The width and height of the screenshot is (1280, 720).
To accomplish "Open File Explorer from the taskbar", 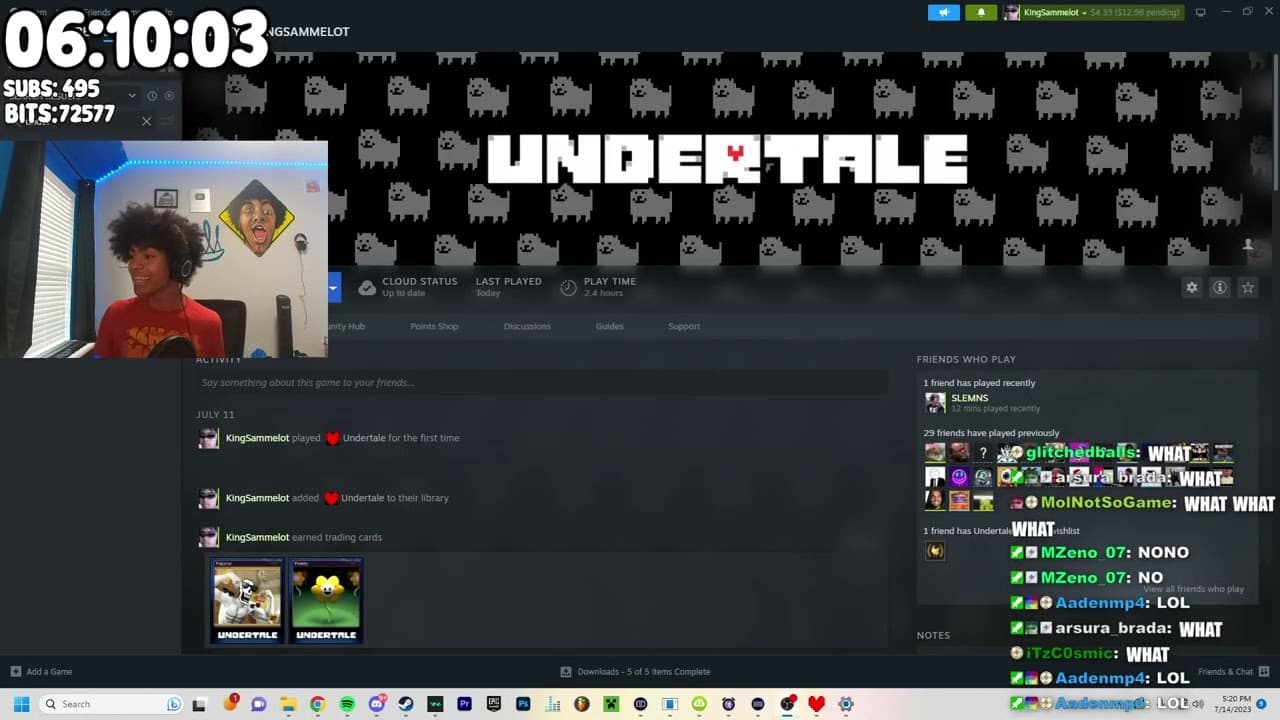I will [288, 704].
